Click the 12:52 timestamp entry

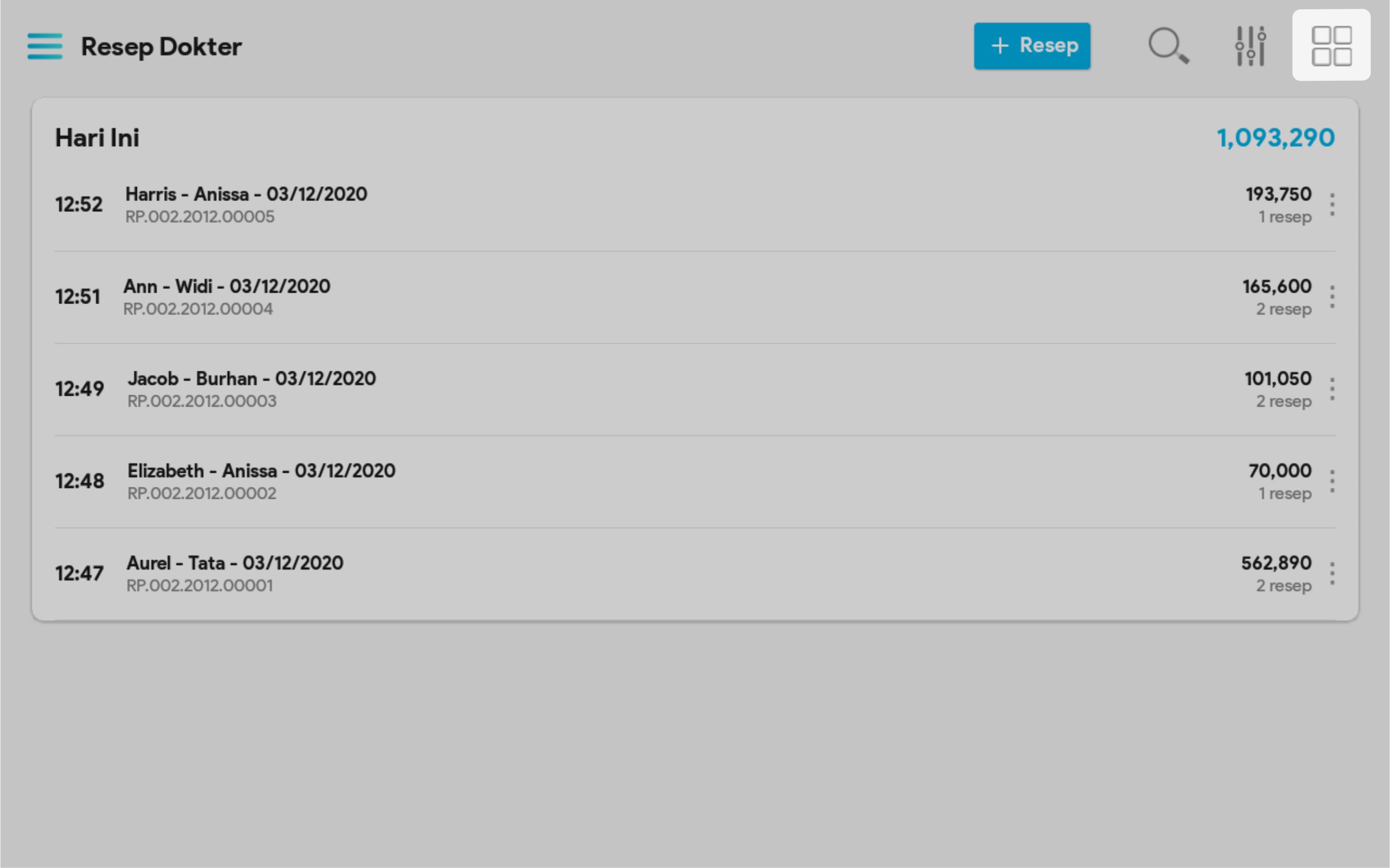pos(79,205)
